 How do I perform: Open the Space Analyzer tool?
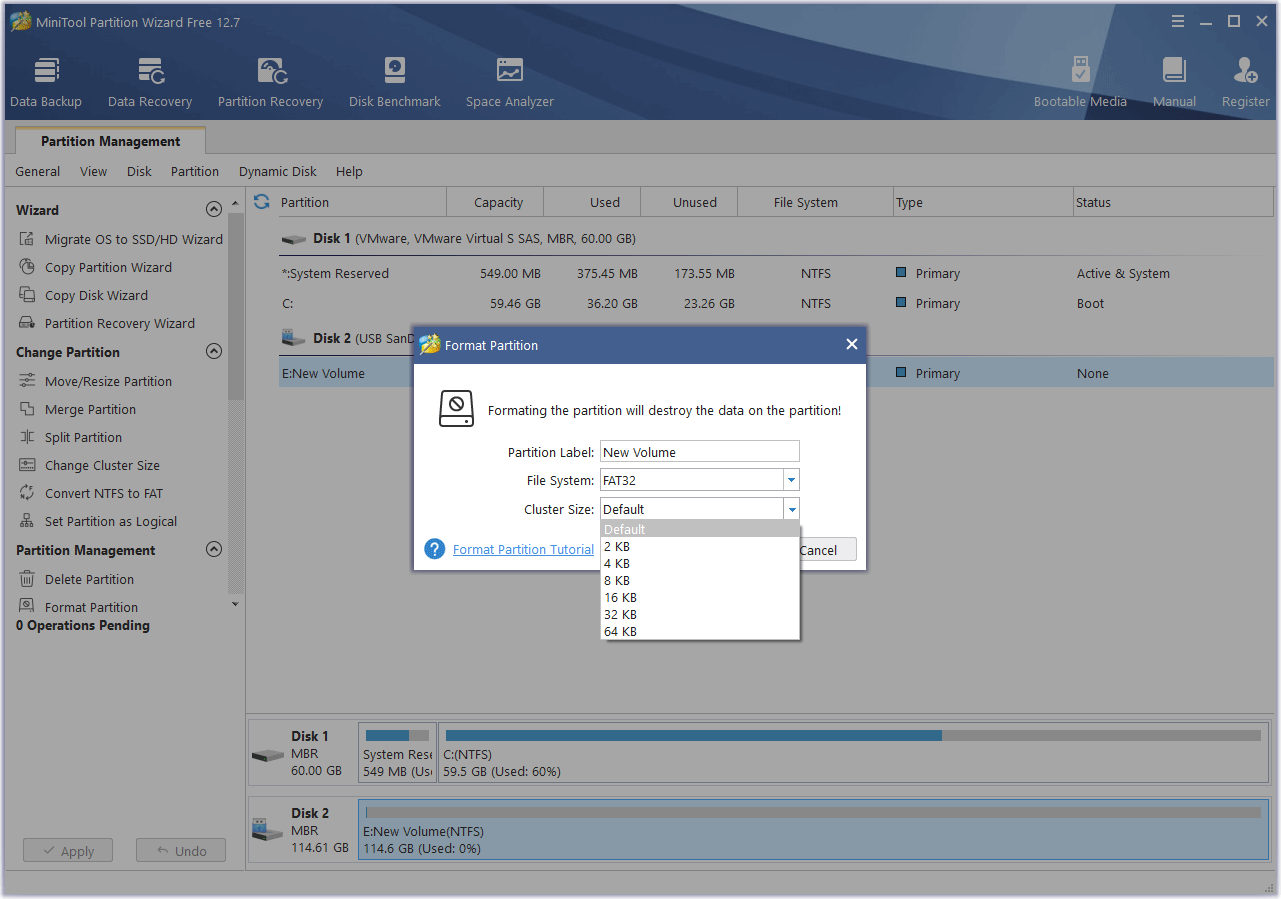pyautogui.click(x=510, y=82)
